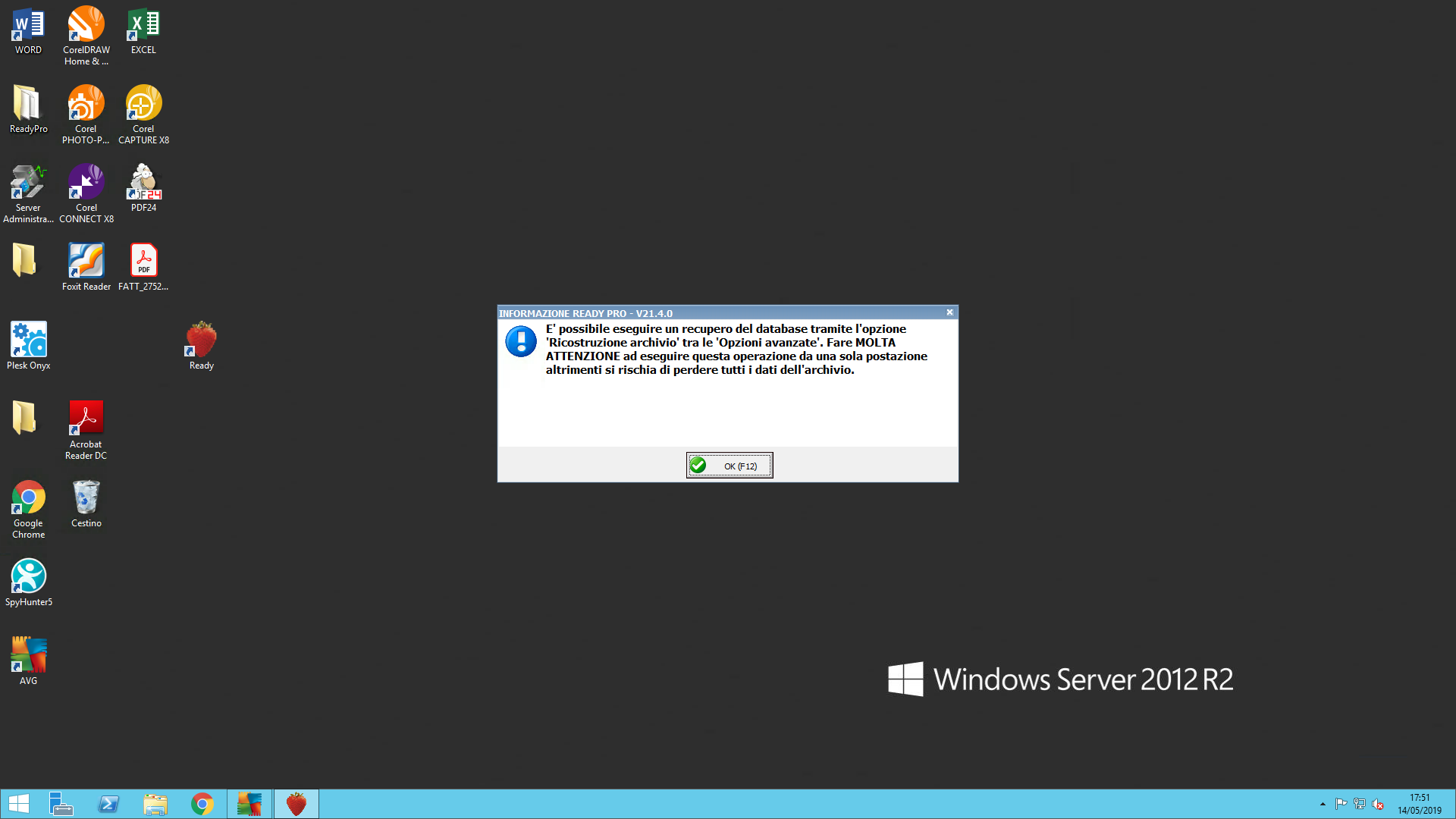The height and width of the screenshot is (819, 1456).
Task: Open Action Center flag tray icon
Action: 1341,804
